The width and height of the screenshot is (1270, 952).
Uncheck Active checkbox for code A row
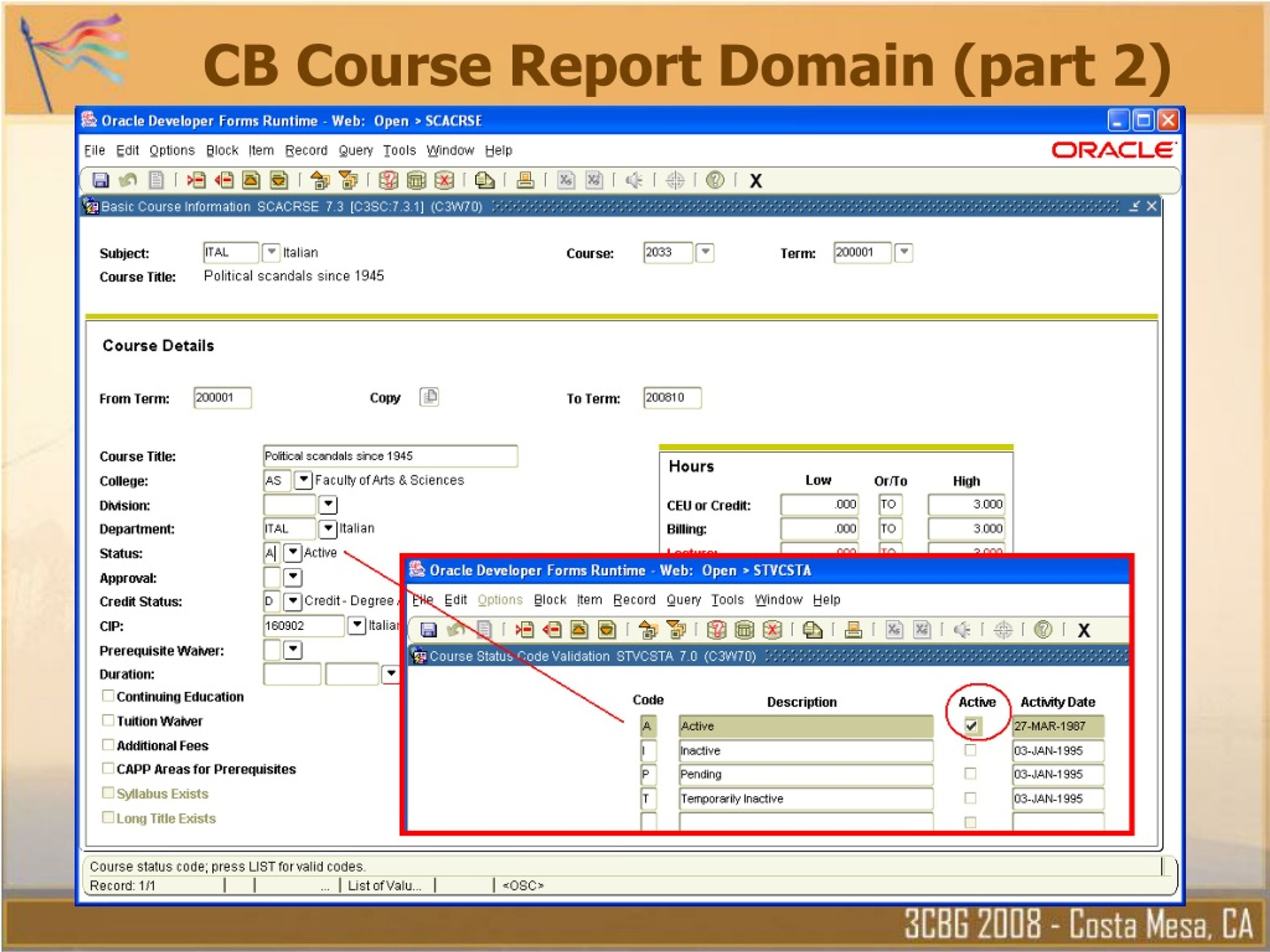pyautogui.click(x=971, y=725)
